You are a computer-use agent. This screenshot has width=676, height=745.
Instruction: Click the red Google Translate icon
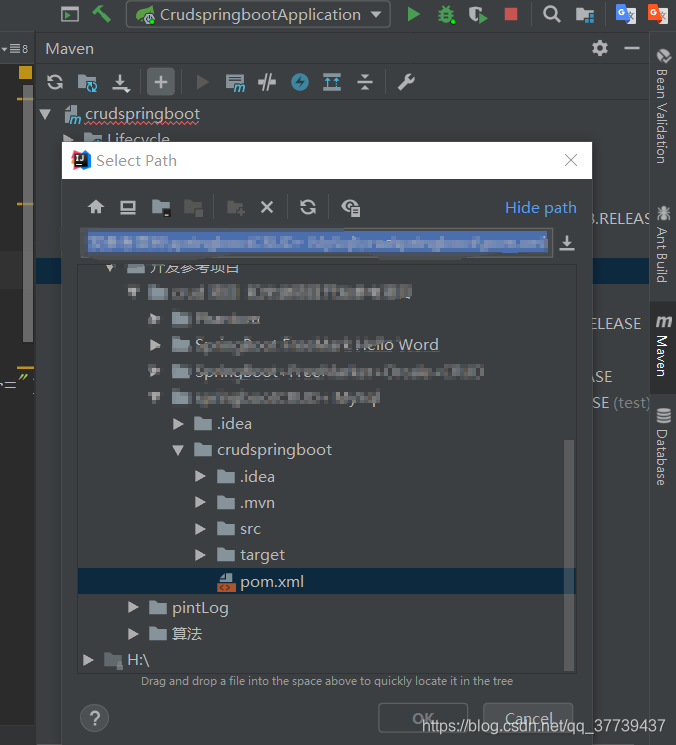click(x=657, y=14)
